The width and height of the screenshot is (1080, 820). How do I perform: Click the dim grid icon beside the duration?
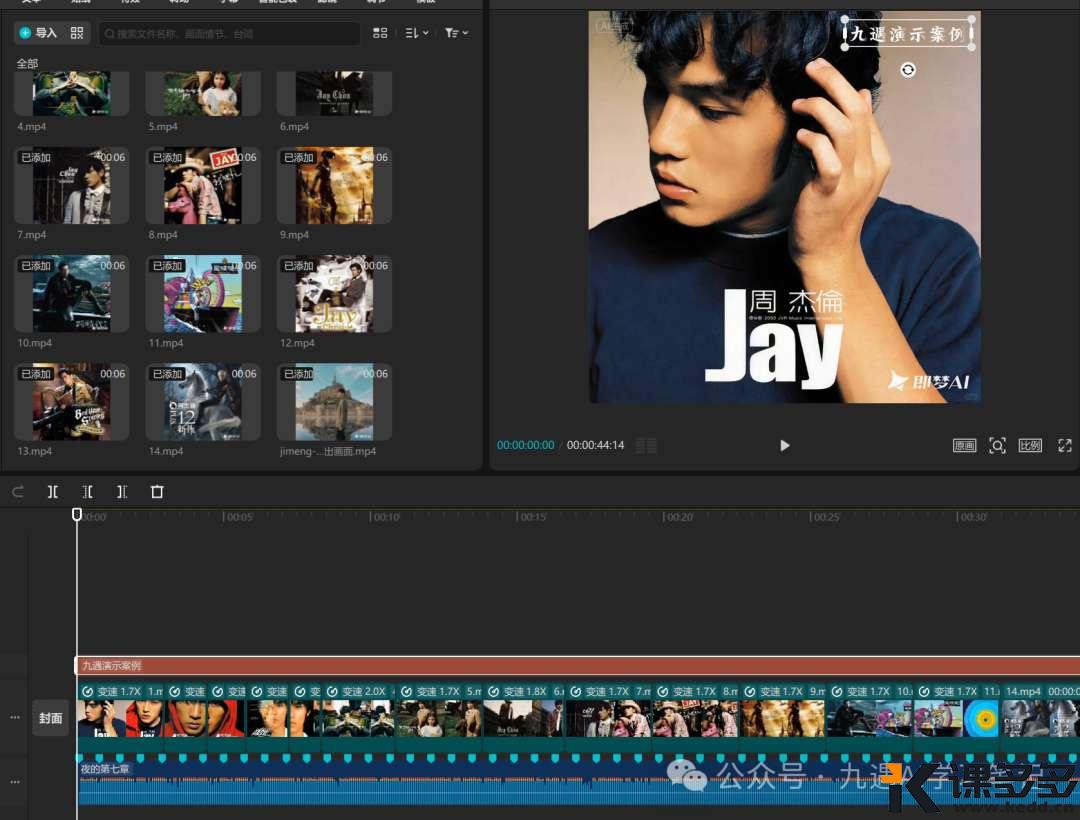coord(646,445)
